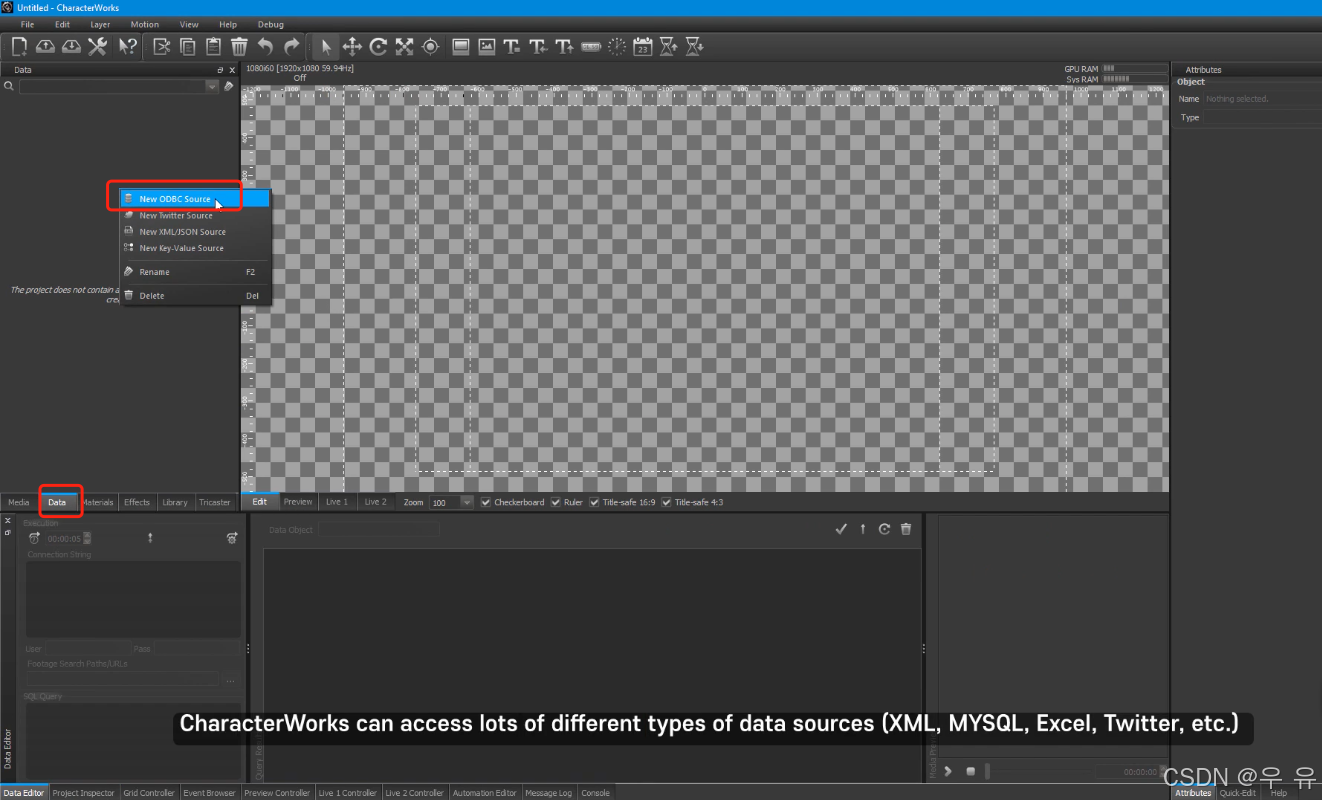Viewport: 1322px width, 800px height.
Task: Click the Redo arrow icon
Action: [291, 46]
